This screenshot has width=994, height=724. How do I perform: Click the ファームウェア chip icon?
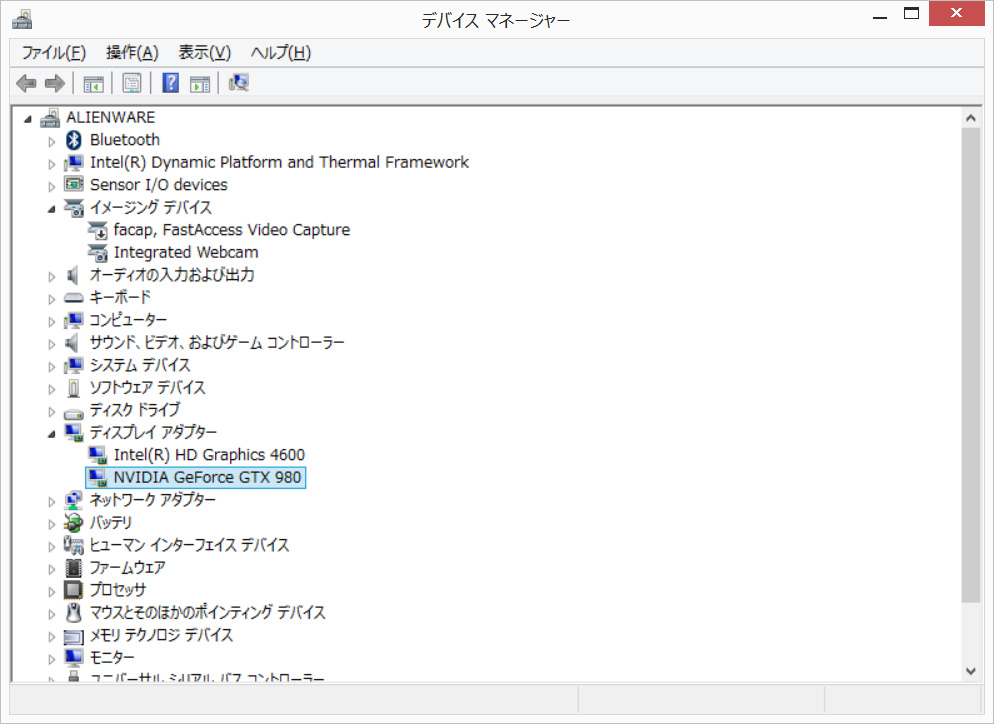(74, 568)
